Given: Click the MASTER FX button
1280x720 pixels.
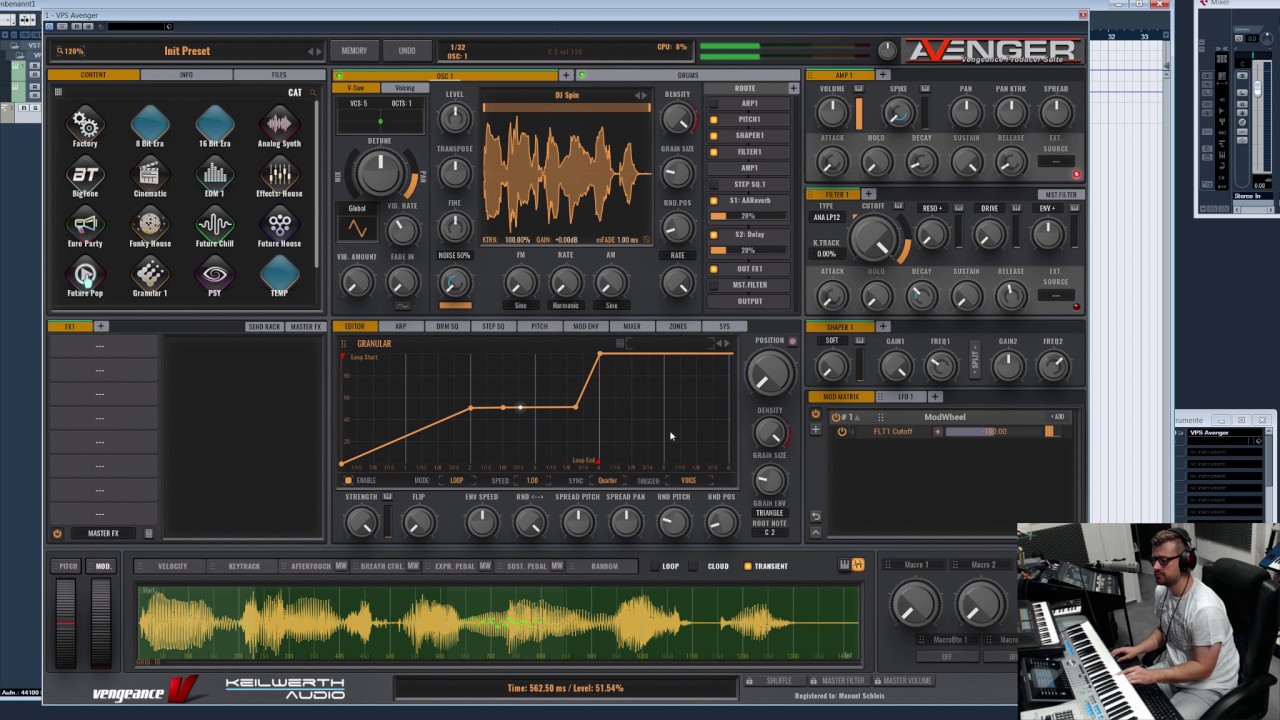Looking at the screenshot, I should (x=305, y=327).
